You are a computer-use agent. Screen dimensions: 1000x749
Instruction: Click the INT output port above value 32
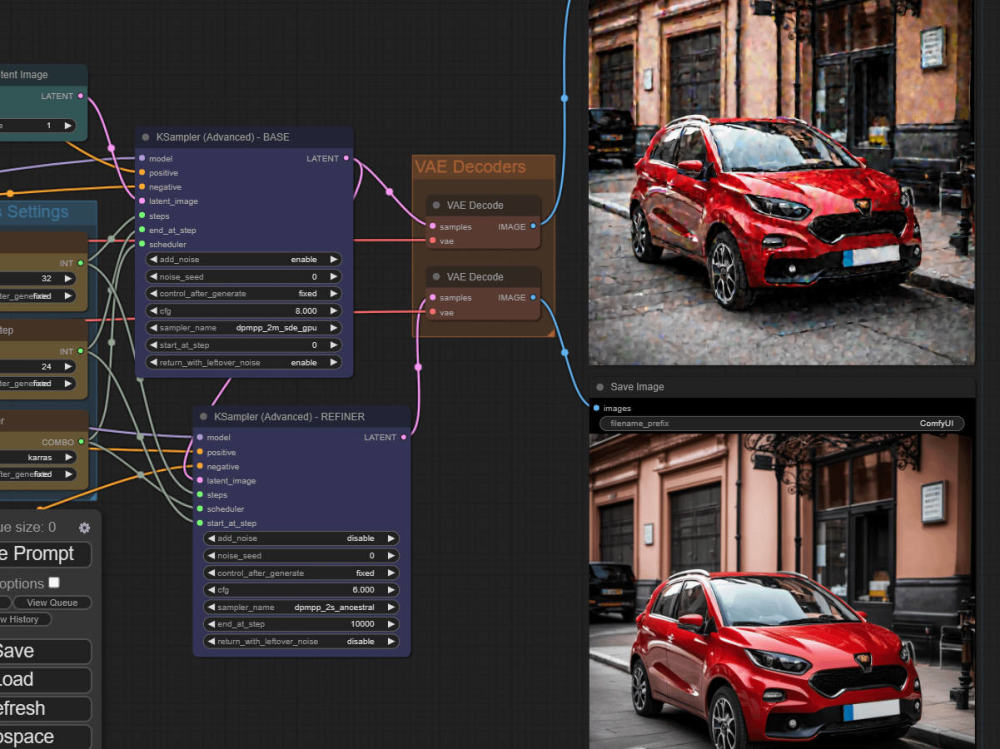80,263
